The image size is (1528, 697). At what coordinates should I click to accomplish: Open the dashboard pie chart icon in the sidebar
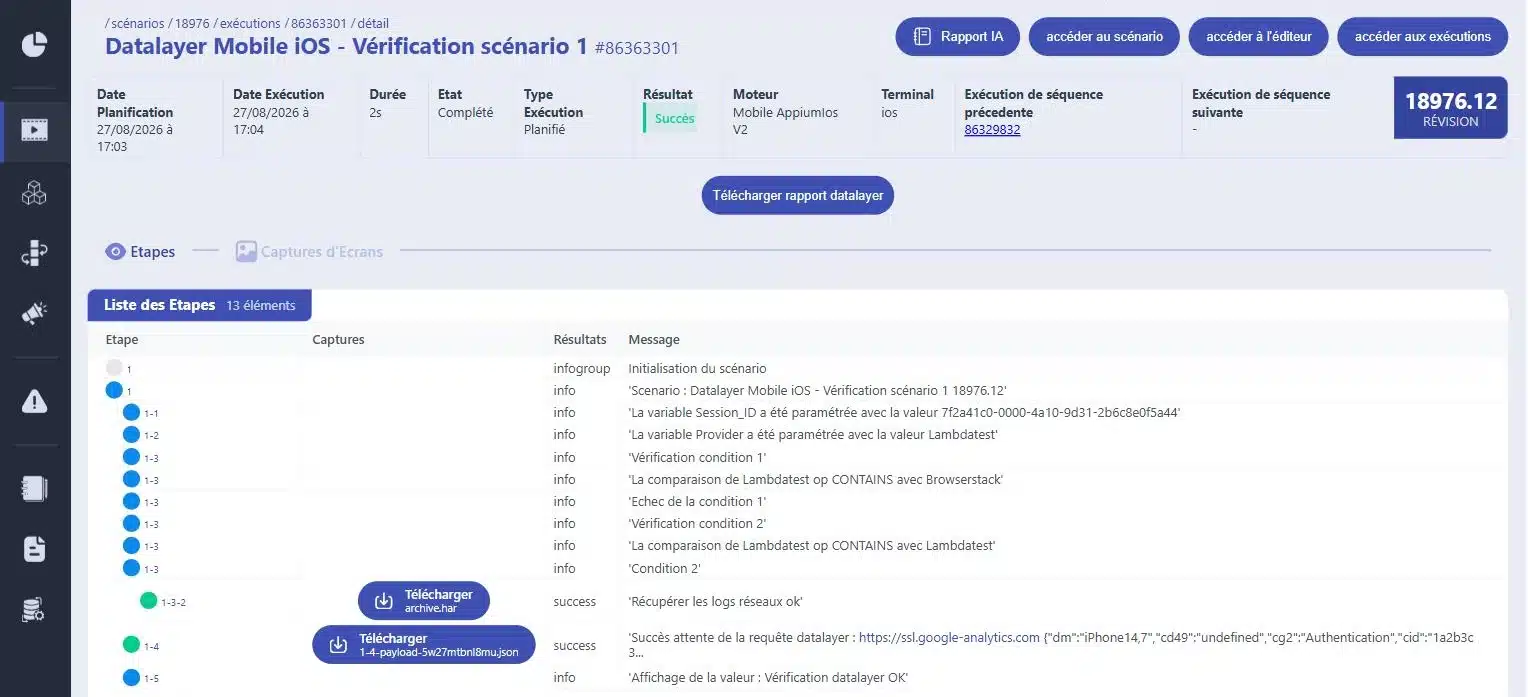(x=35, y=45)
